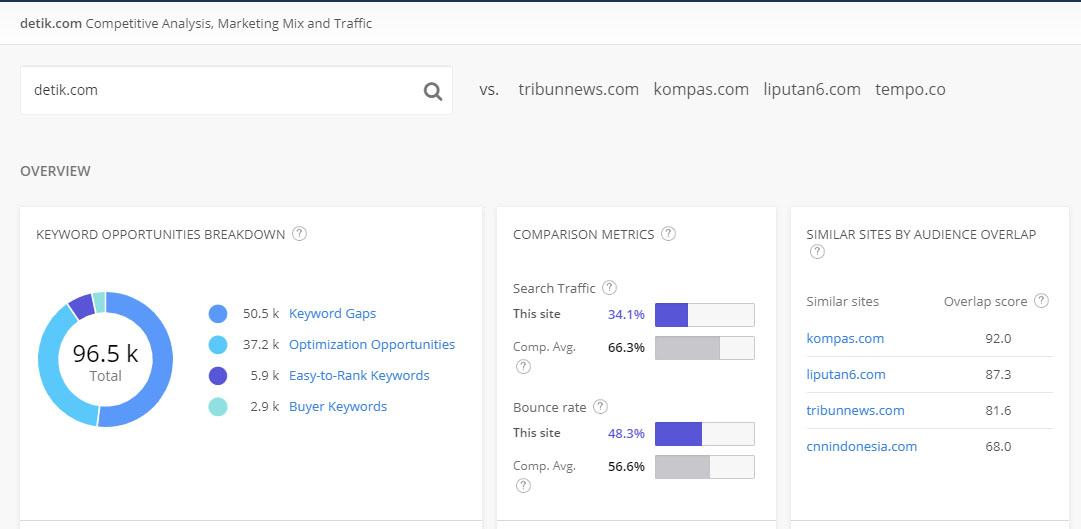The width and height of the screenshot is (1081, 529).
Task: Click overlap score 68.0
Action: (x=998, y=446)
